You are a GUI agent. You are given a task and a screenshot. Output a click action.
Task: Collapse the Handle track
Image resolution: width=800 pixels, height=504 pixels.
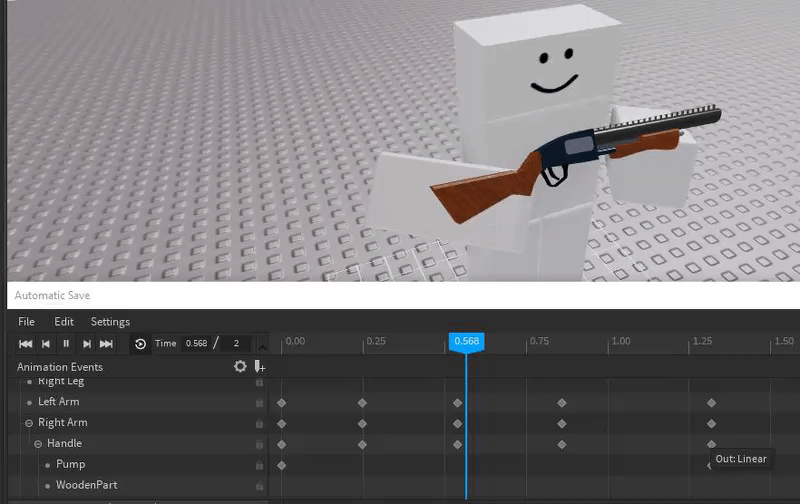(38, 444)
